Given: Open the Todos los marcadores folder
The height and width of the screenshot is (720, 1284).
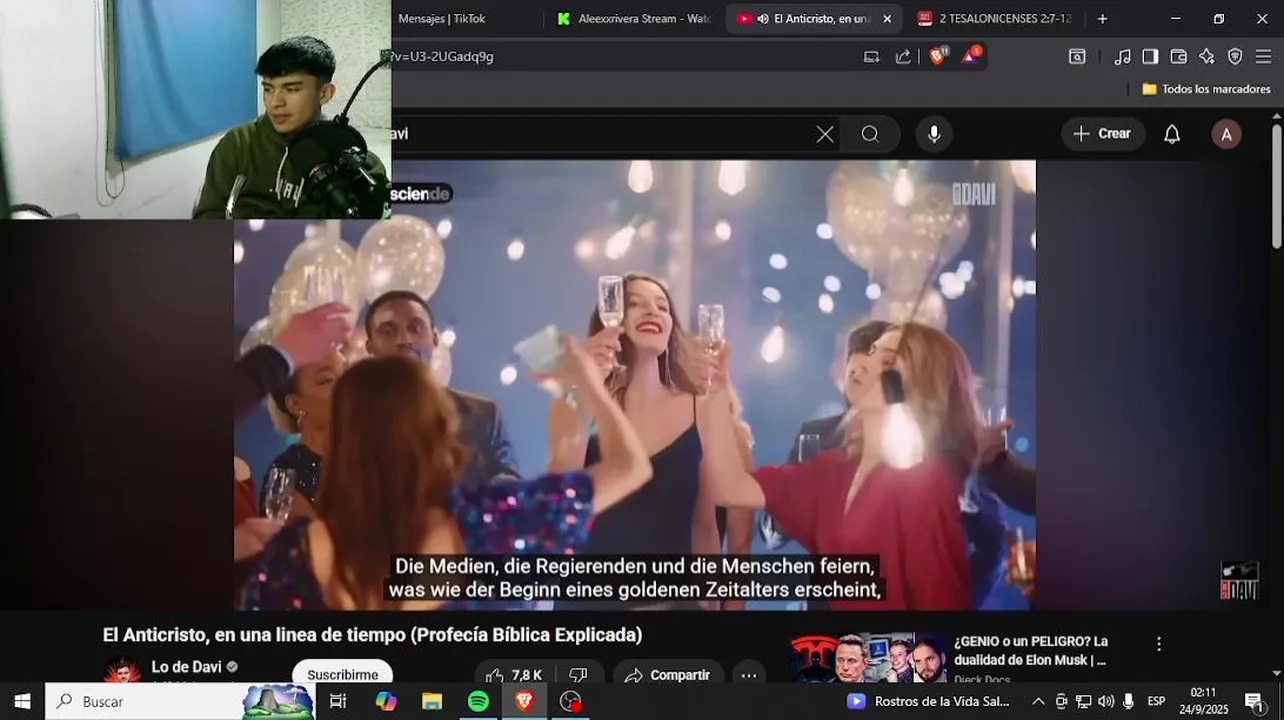Looking at the screenshot, I should 1206,89.
